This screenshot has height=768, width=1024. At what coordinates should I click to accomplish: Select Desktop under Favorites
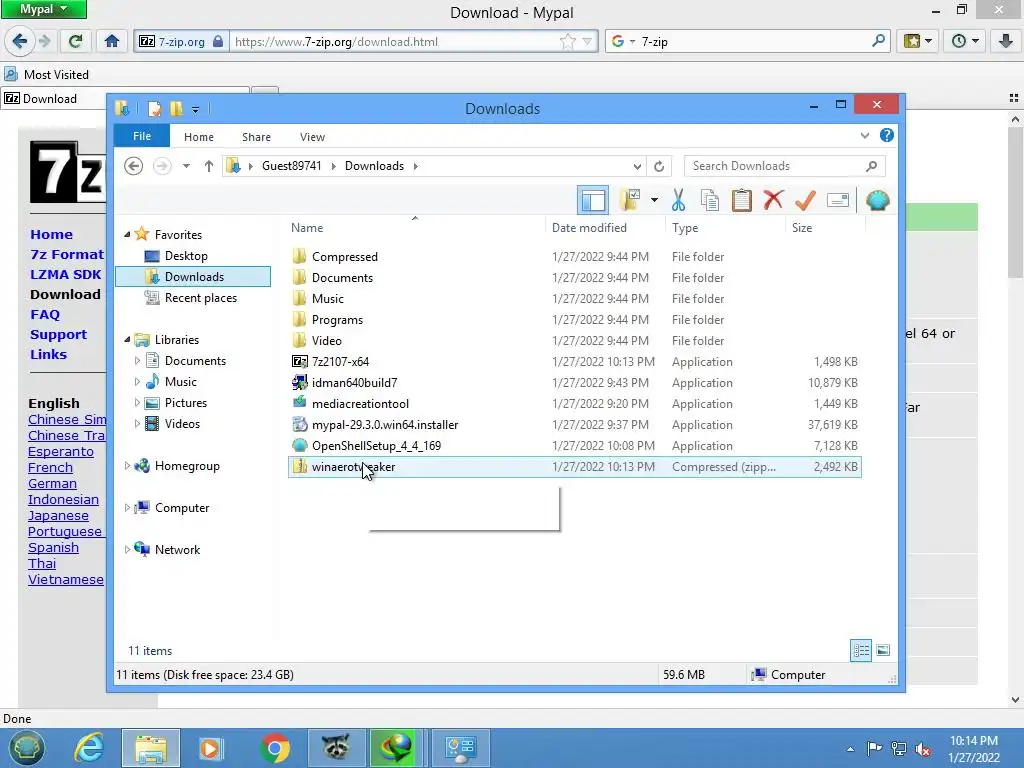[185, 256]
